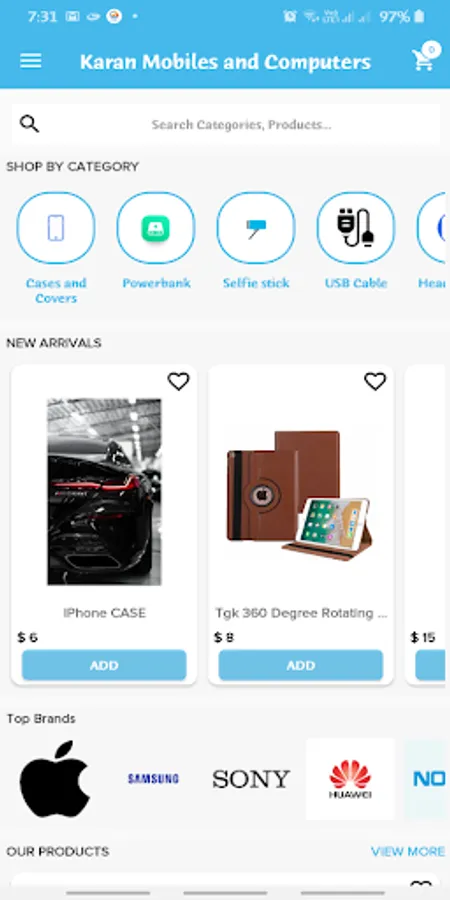Select the Cases and Covers category
This screenshot has width=450, height=900.
click(56, 228)
